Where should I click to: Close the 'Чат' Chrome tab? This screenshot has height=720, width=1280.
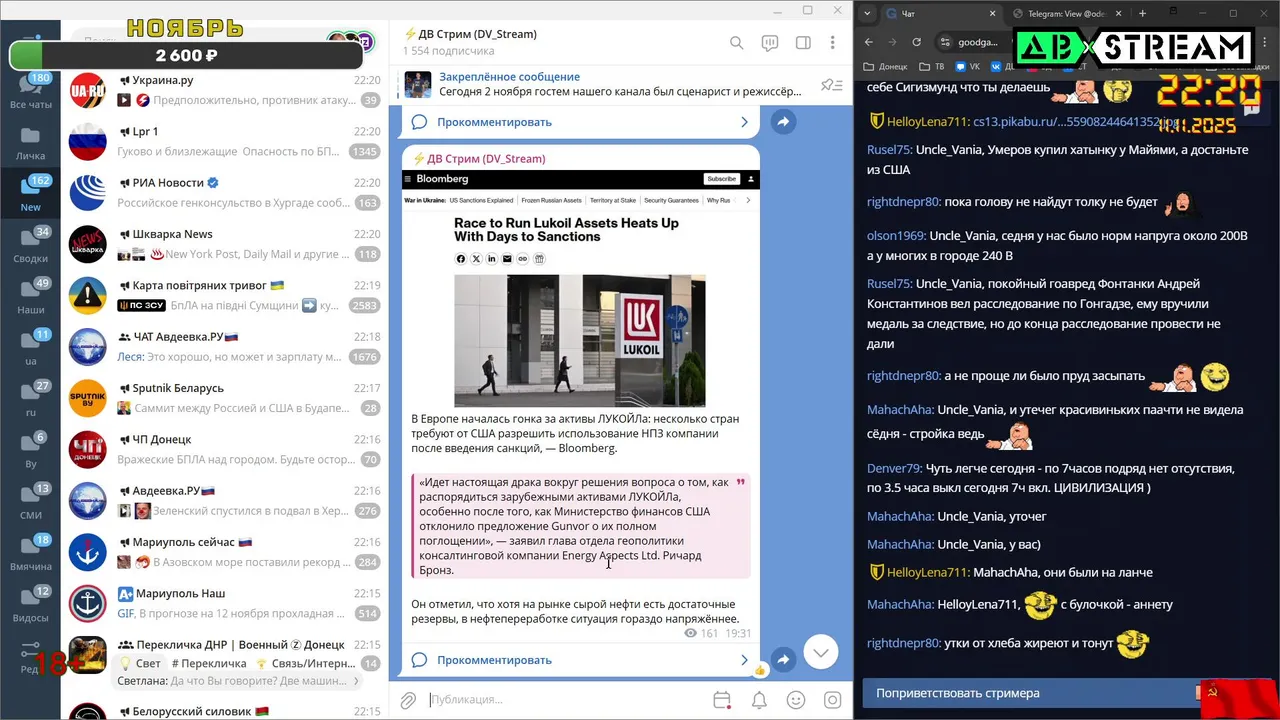click(x=991, y=13)
